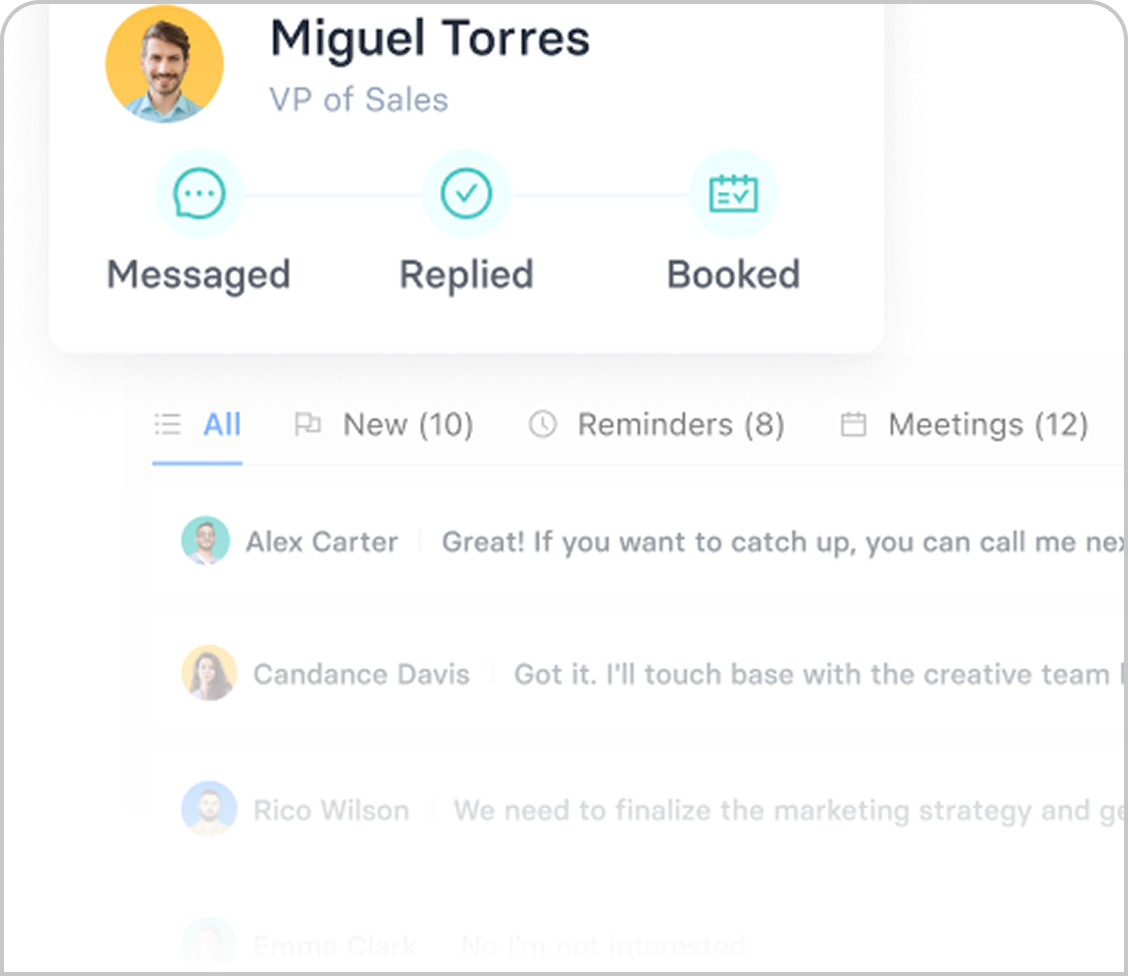Click the calendar icon beside Meetings
The height and width of the screenshot is (976, 1128).
(853, 425)
